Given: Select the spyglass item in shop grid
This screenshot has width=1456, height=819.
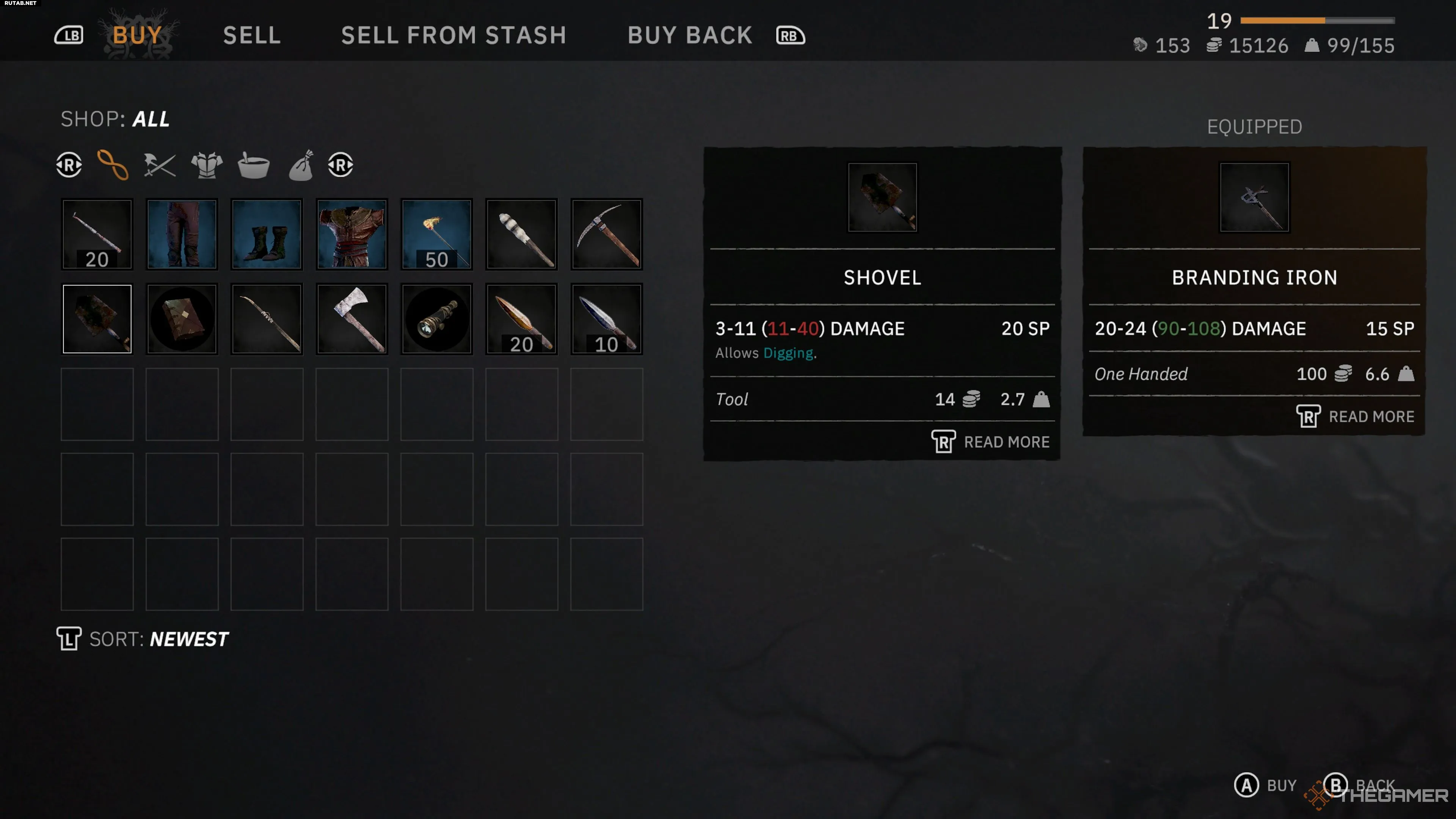Looking at the screenshot, I should click(436, 319).
